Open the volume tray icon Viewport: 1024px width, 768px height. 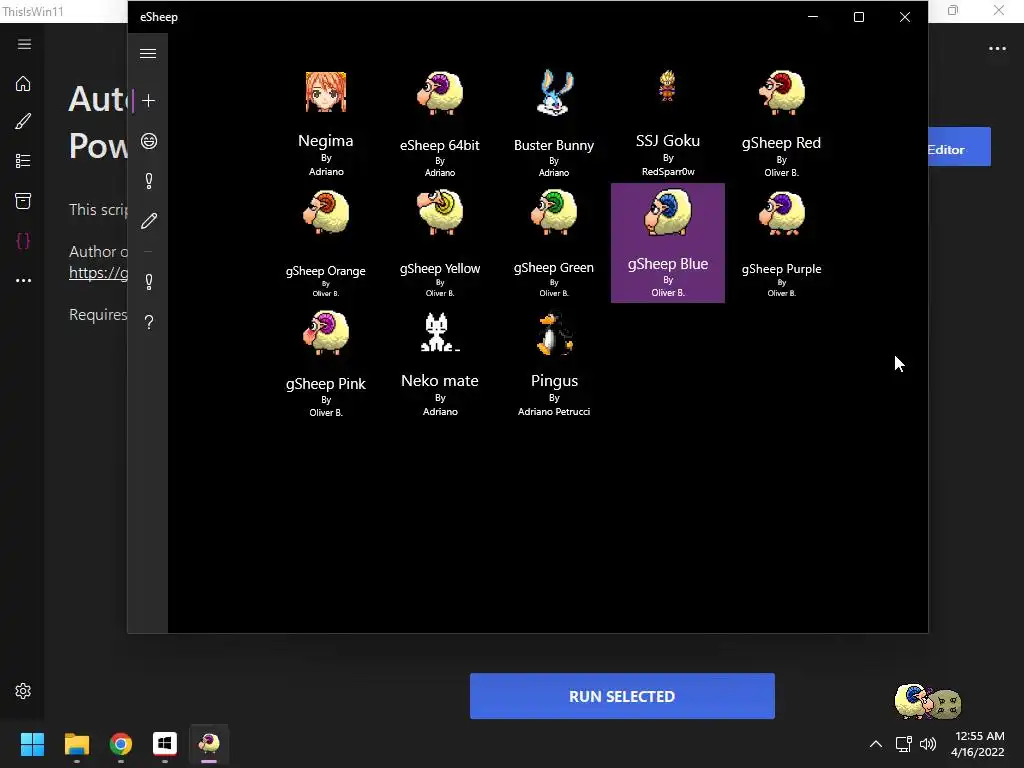coord(927,744)
